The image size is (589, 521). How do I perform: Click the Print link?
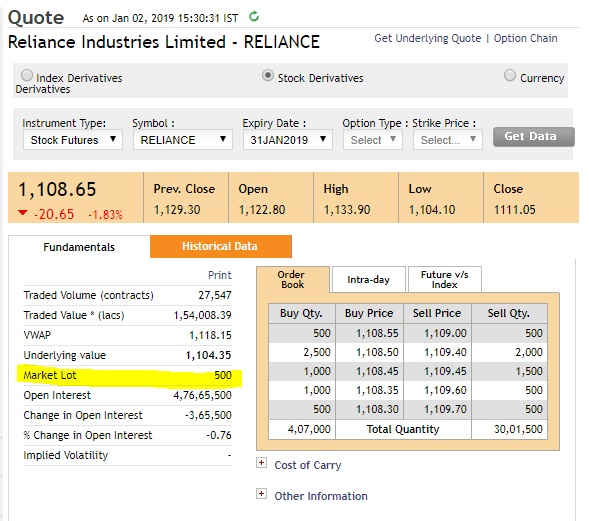220,275
